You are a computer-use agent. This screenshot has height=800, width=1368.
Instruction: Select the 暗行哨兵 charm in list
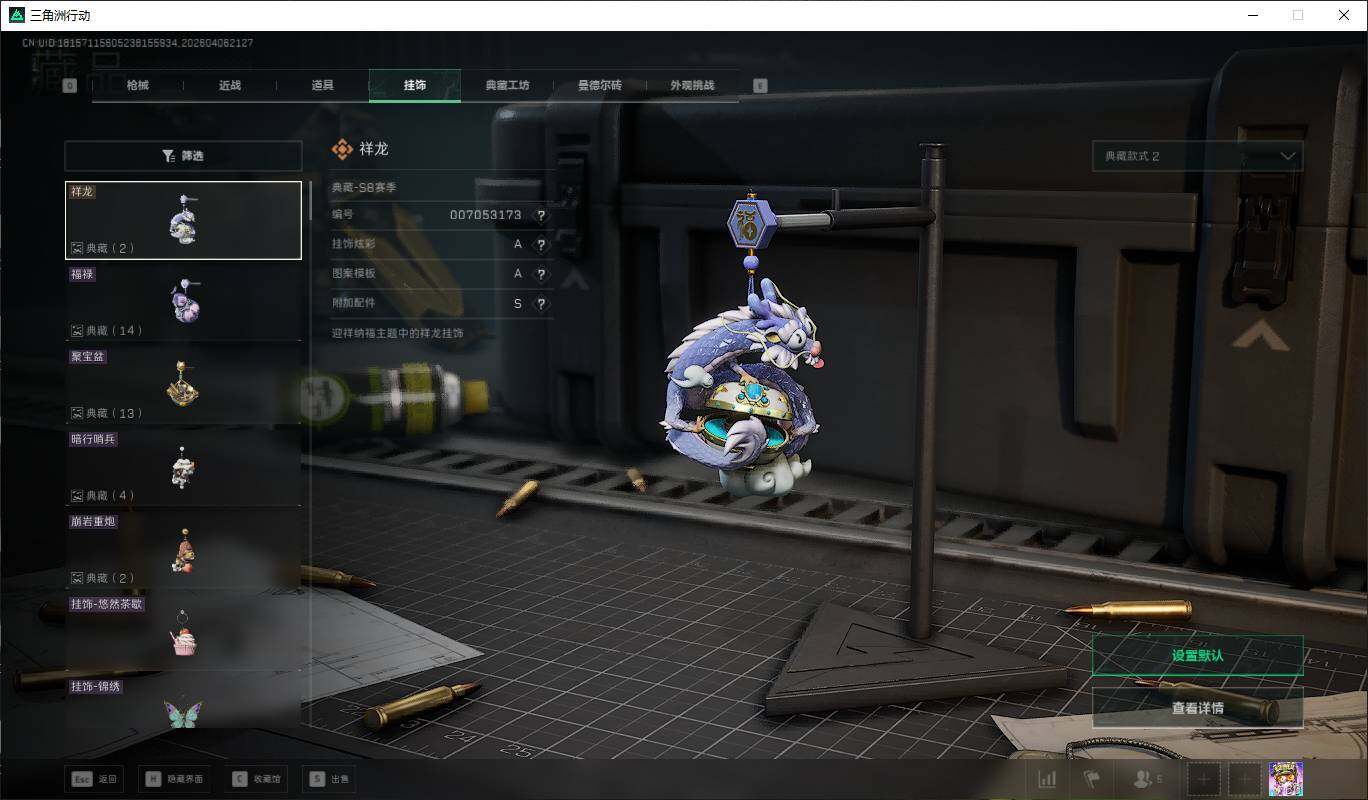[183, 466]
